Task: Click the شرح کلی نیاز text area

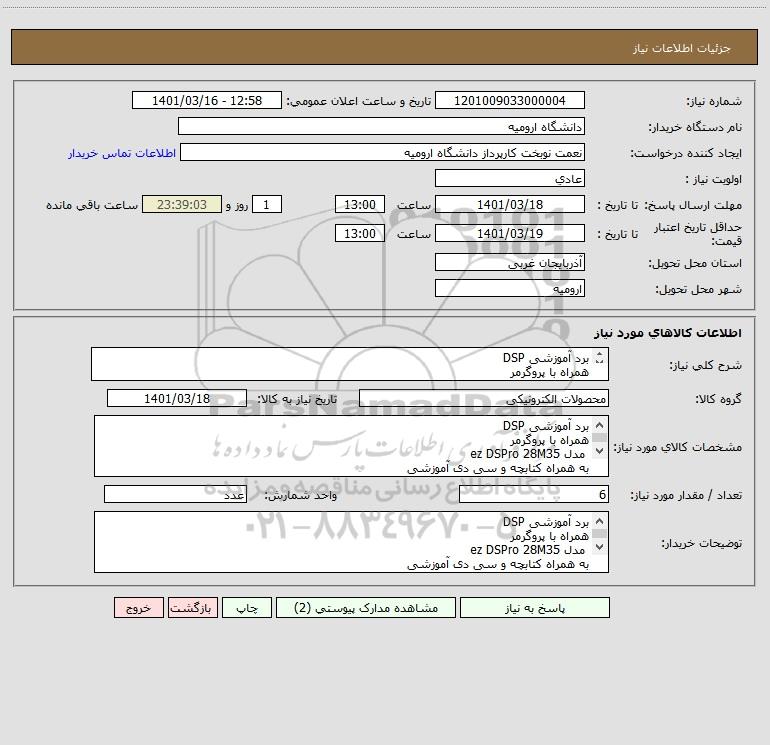Action: 350,364
